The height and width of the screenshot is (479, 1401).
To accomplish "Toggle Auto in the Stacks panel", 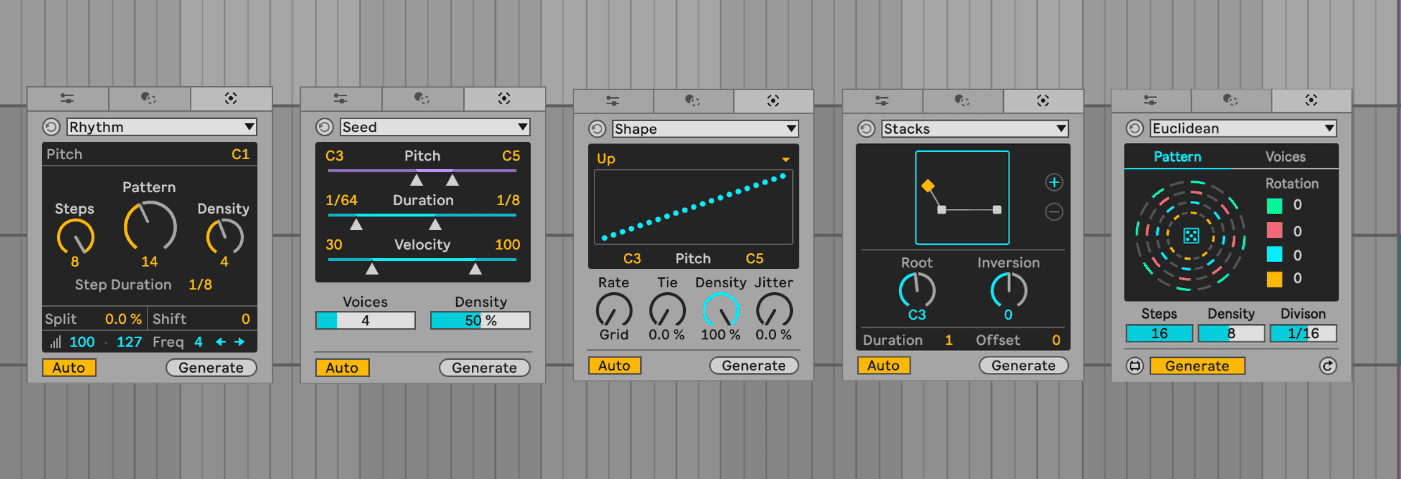I will point(883,366).
